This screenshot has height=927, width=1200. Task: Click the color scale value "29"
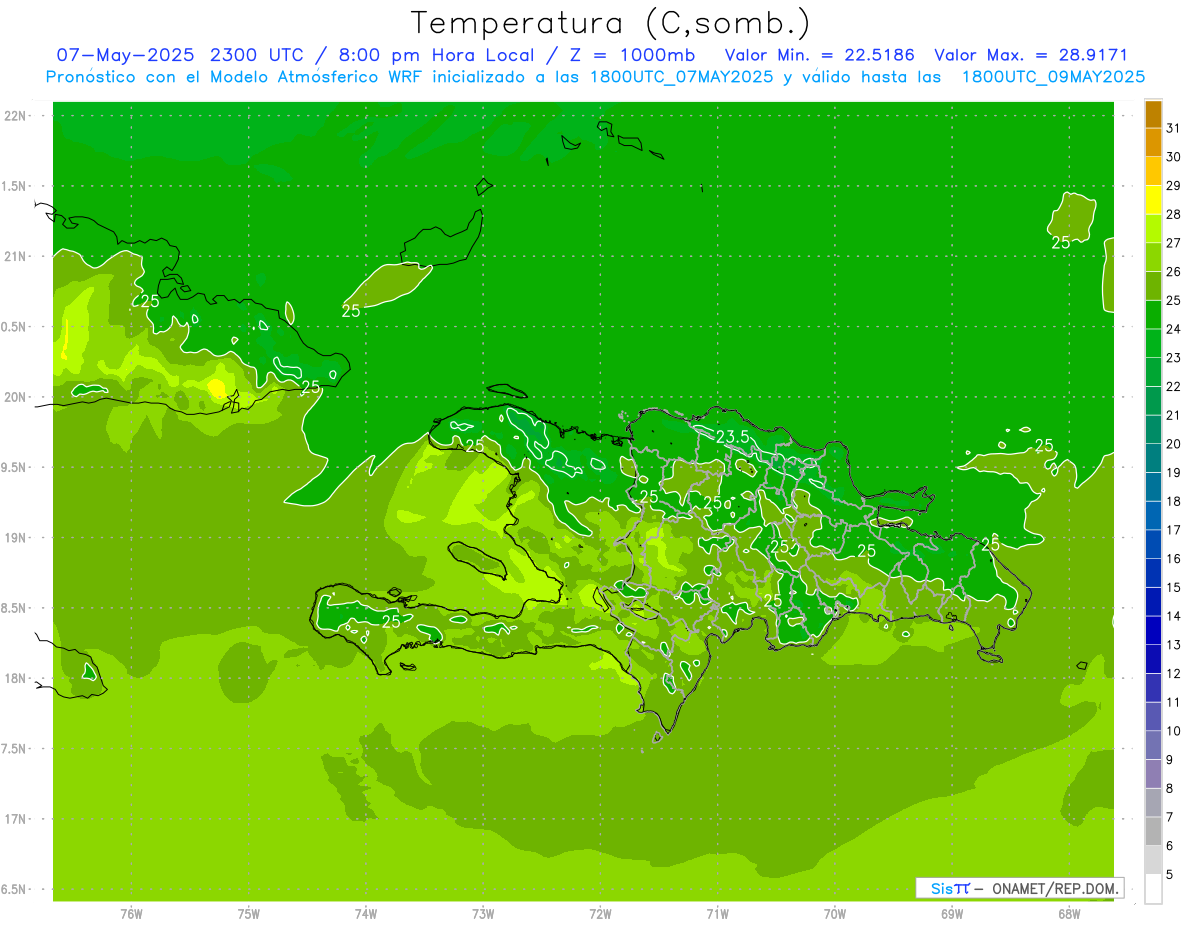click(x=1173, y=186)
